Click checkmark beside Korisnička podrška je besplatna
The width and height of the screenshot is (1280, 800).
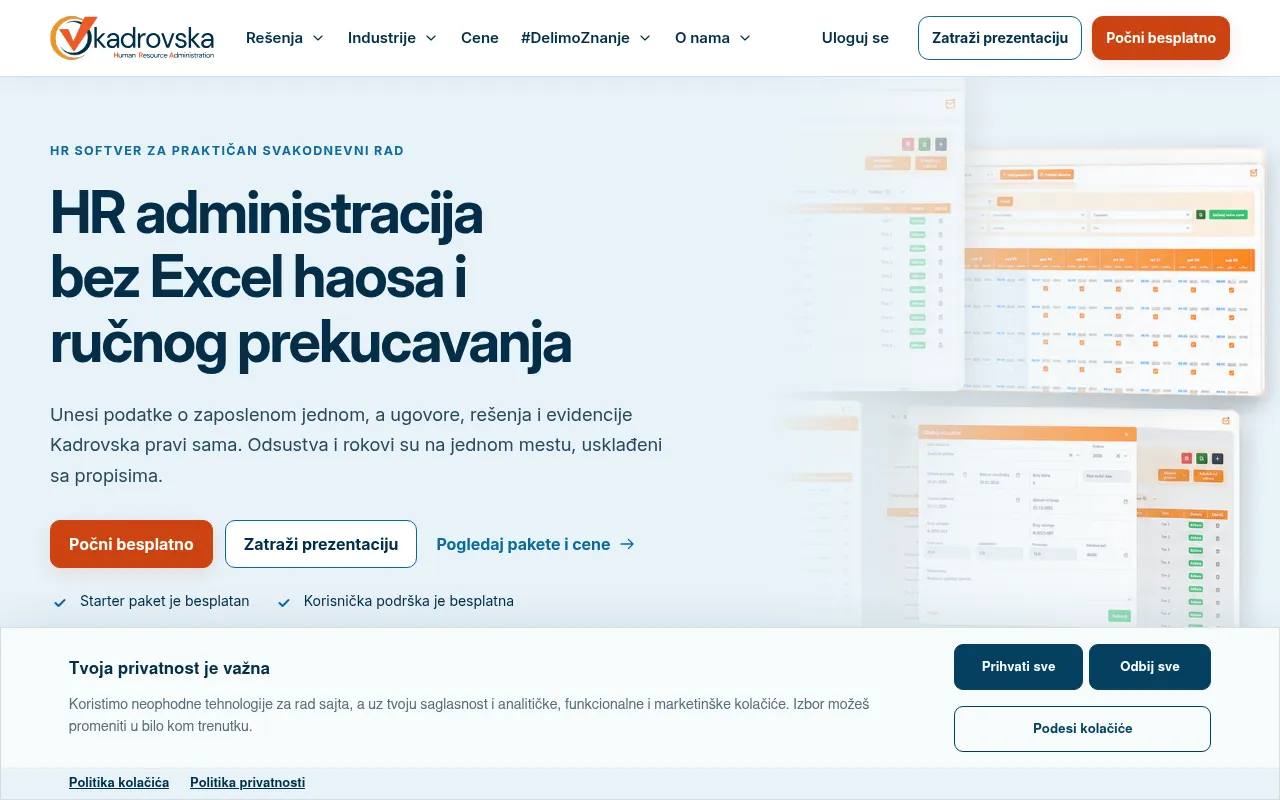[x=284, y=602]
